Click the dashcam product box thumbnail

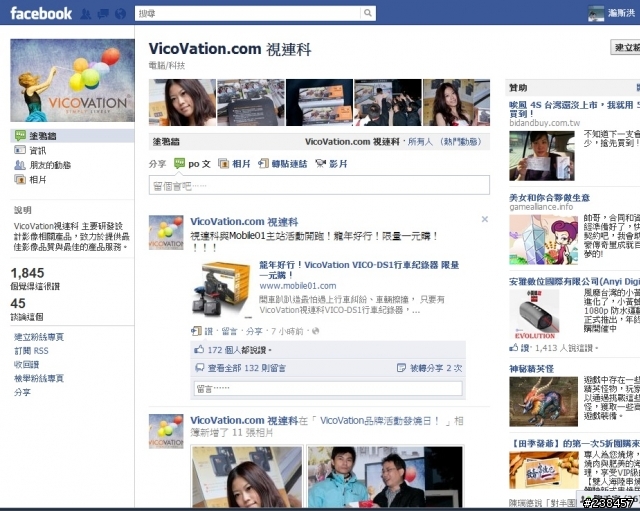(221, 290)
